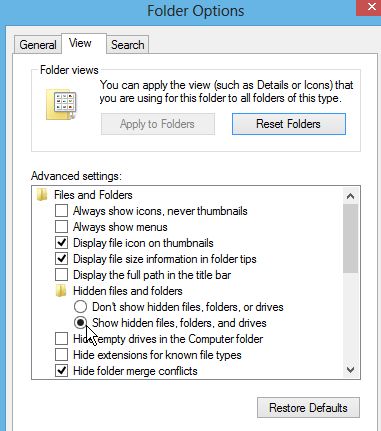Screen dimensions: 381x431
Task: Click the scroll down arrow in Advanced settings
Action: click(350, 369)
